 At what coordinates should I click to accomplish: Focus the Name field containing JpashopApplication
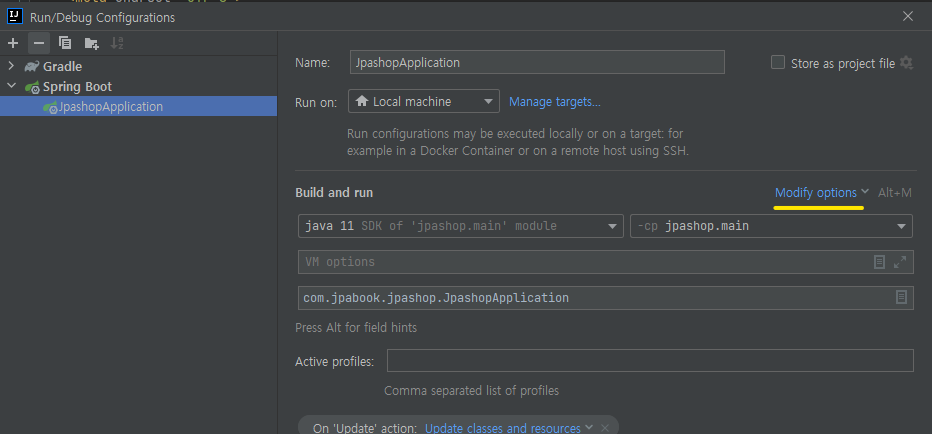click(x=537, y=62)
